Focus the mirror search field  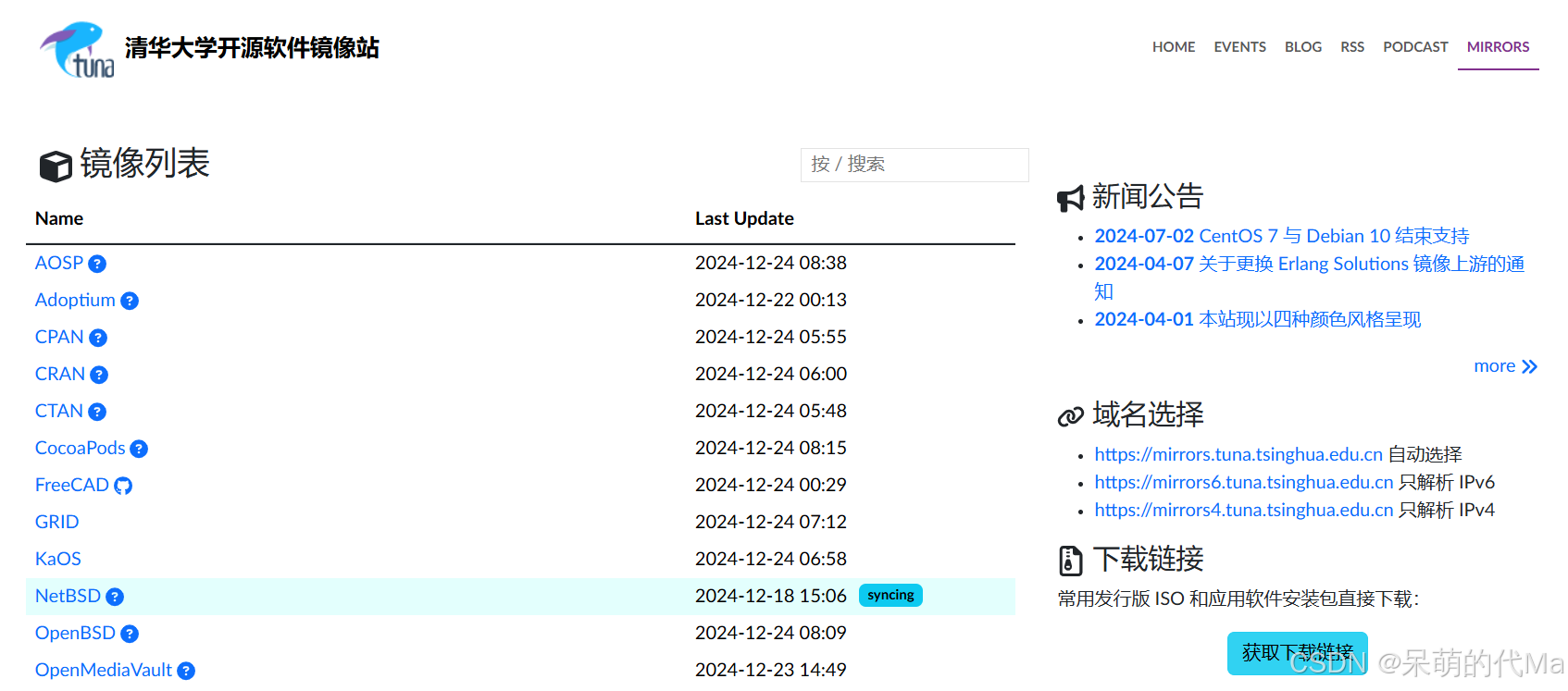[x=915, y=165]
